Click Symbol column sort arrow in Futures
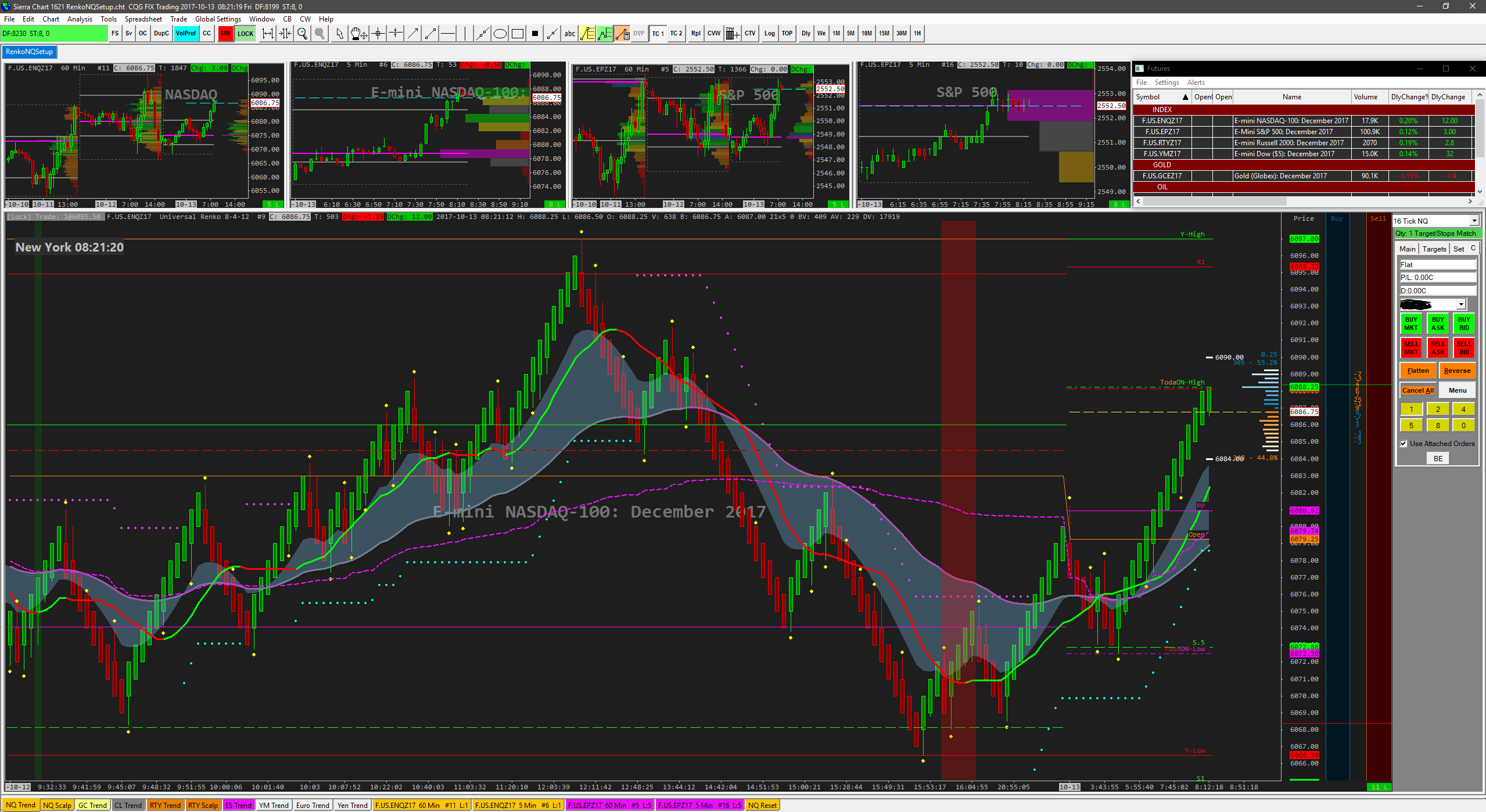This screenshot has width=1486, height=812. point(1185,97)
